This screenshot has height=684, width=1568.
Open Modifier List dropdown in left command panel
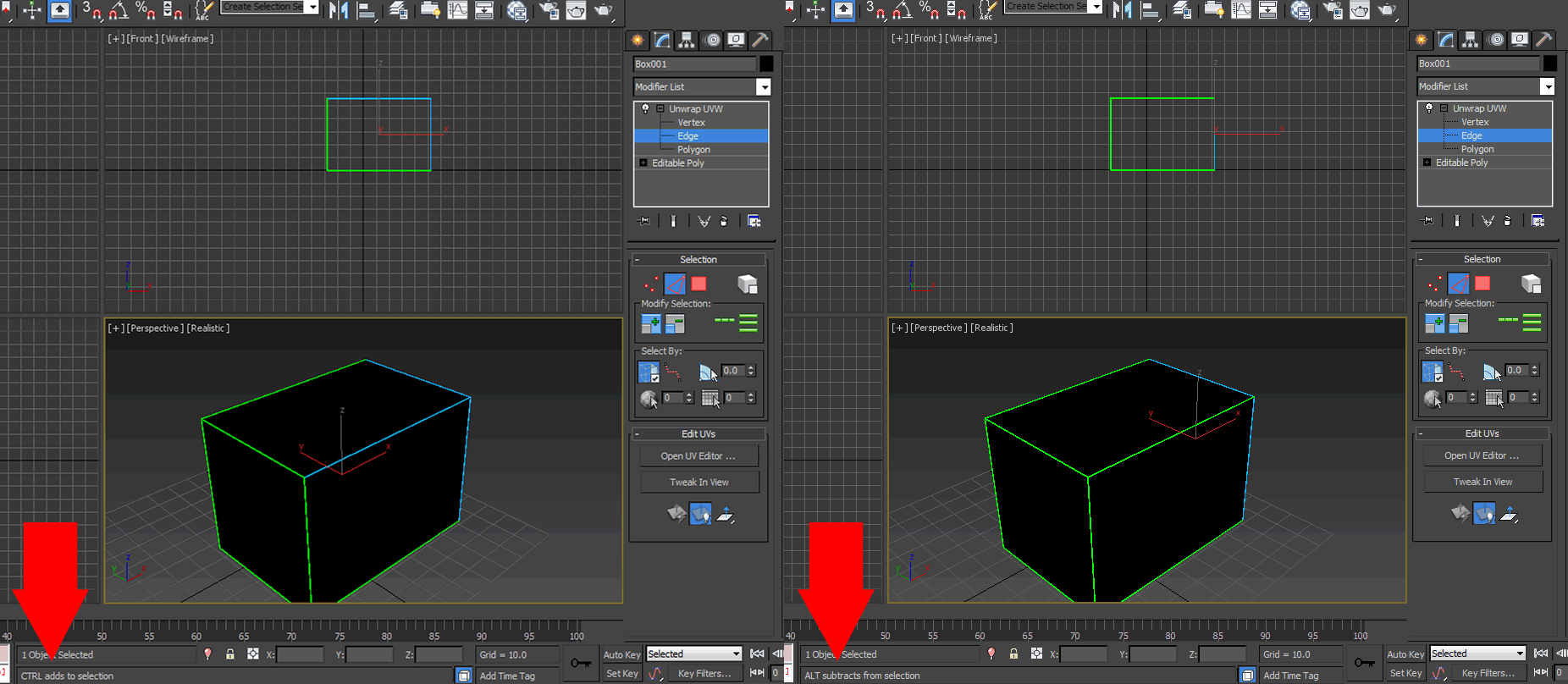pos(763,87)
